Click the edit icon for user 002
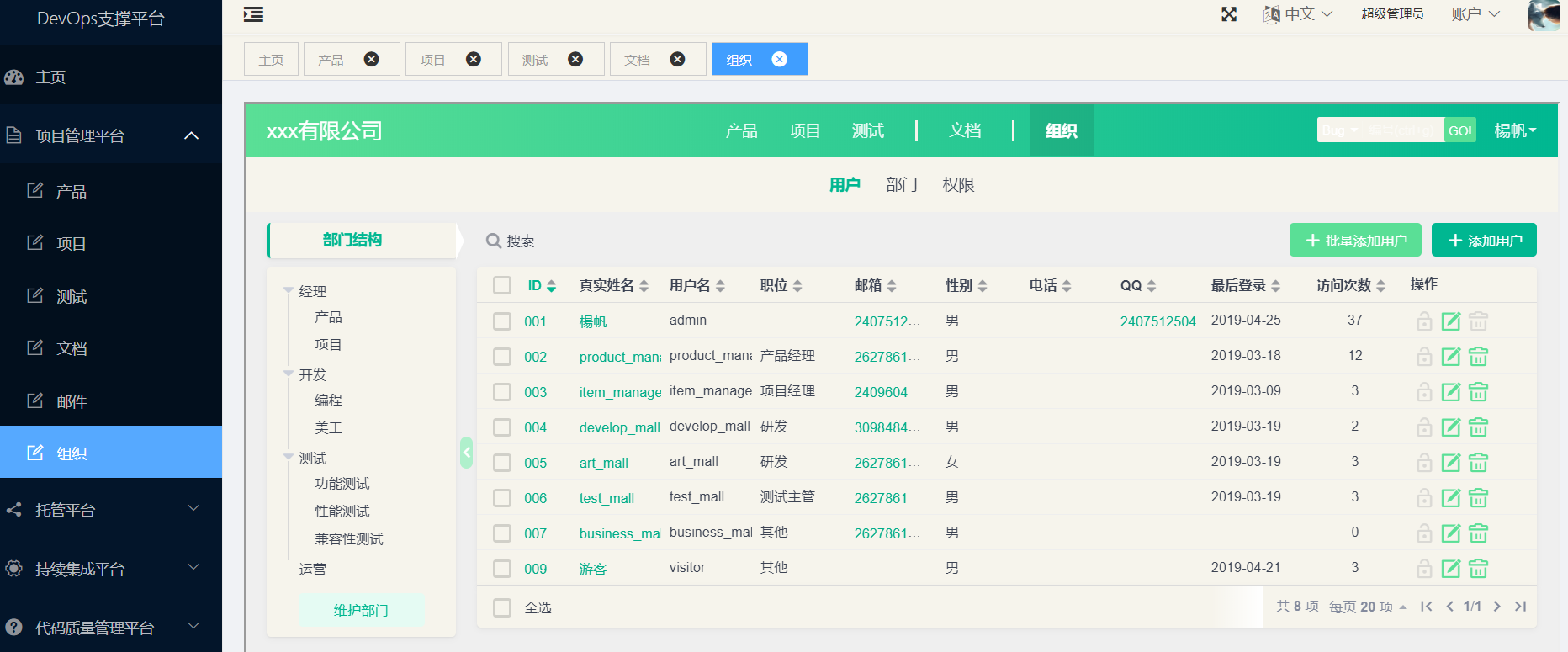 (1450, 357)
